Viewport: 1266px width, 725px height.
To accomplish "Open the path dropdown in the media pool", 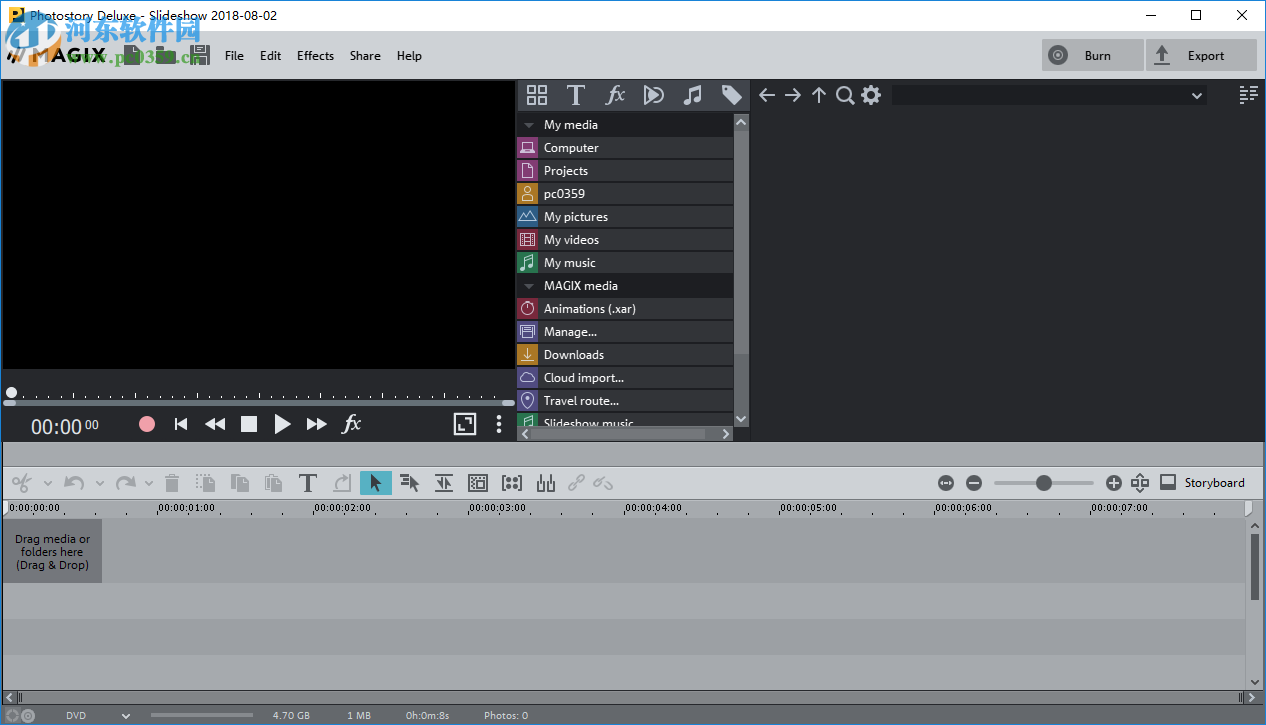I will tap(1197, 95).
